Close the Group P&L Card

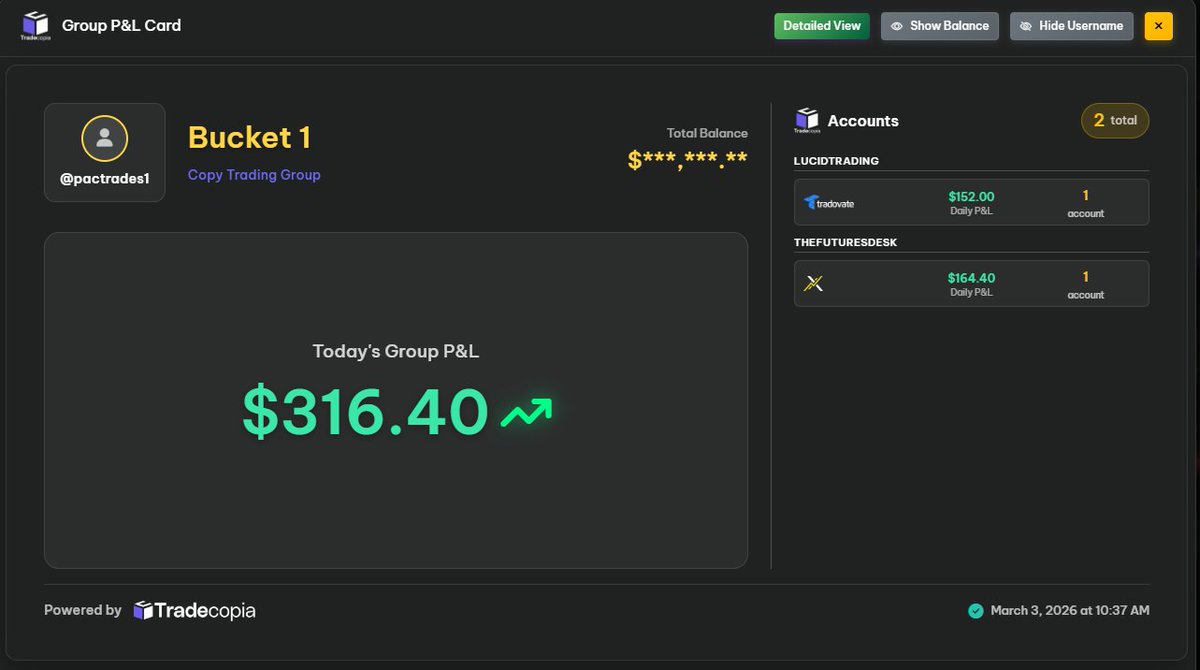1158,26
